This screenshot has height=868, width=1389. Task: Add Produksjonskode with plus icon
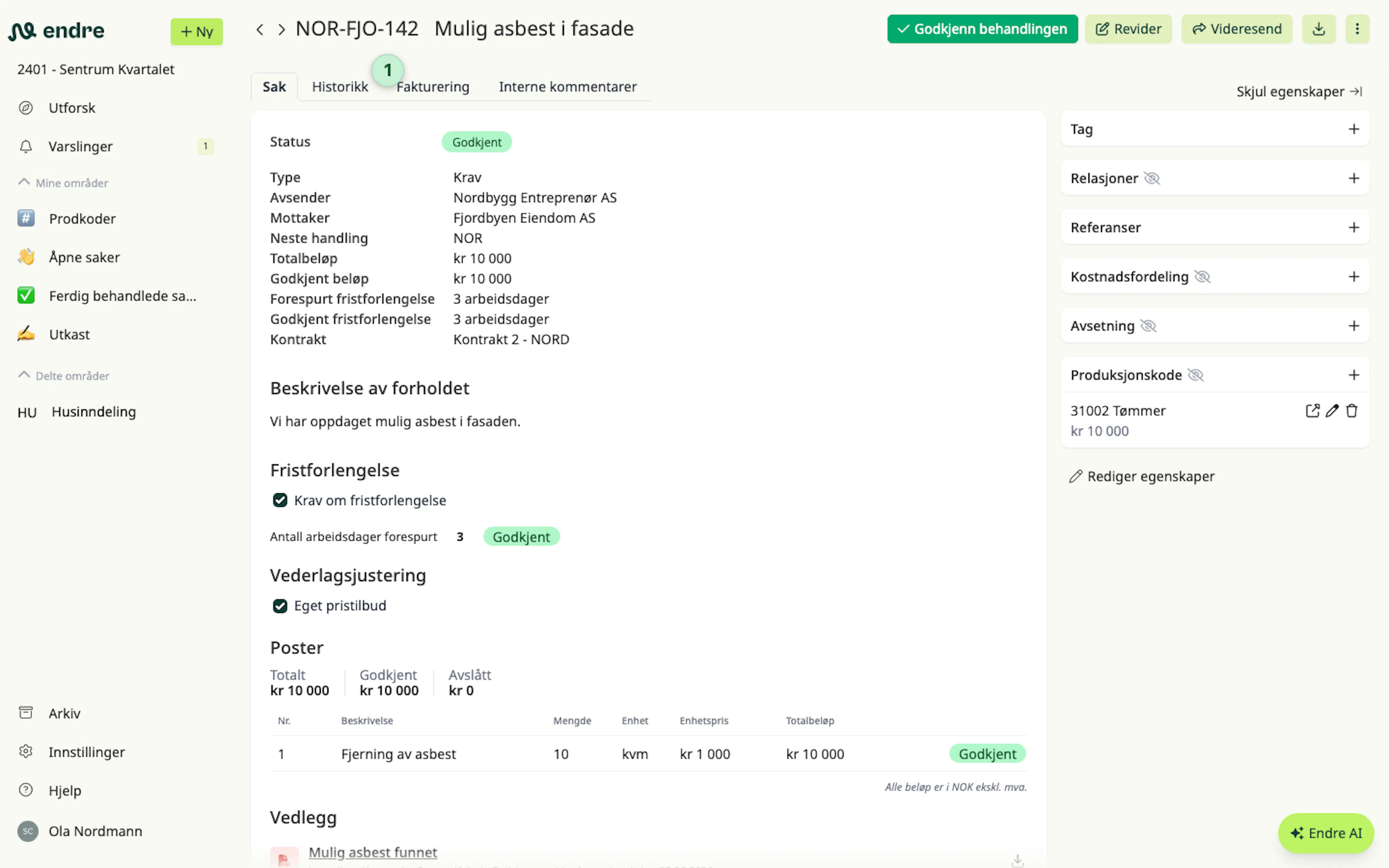1354,375
